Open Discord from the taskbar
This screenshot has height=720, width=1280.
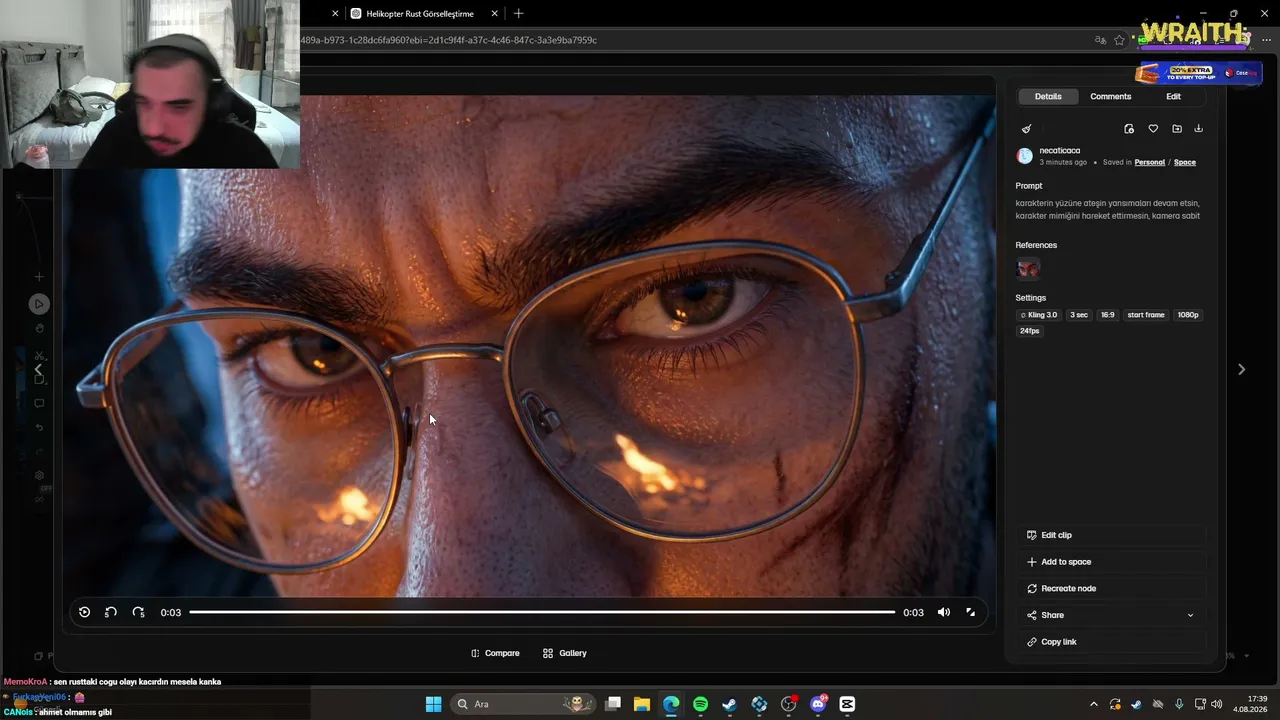point(818,704)
